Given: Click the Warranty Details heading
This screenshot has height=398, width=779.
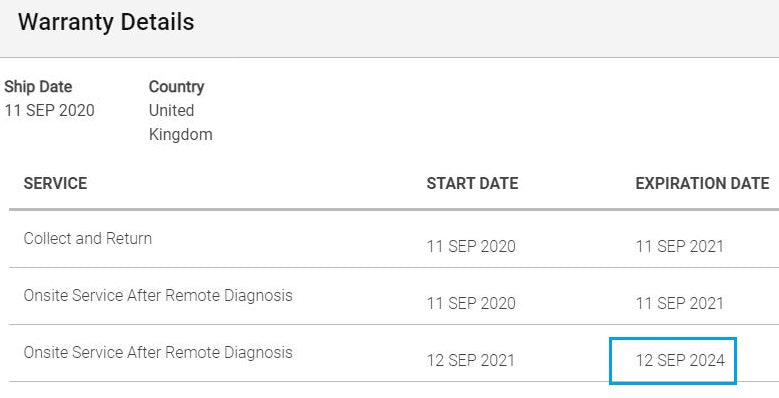Looking at the screenshot, I should click(x=106, y=22).
